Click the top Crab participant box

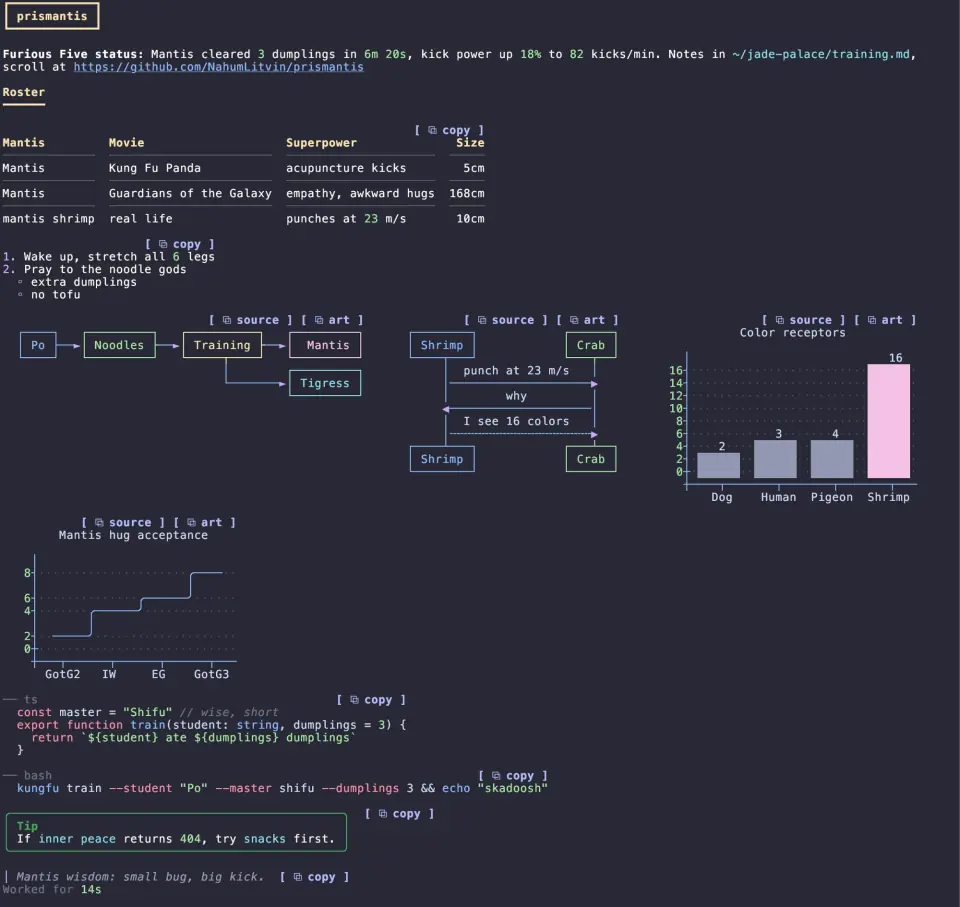[591, 345]
